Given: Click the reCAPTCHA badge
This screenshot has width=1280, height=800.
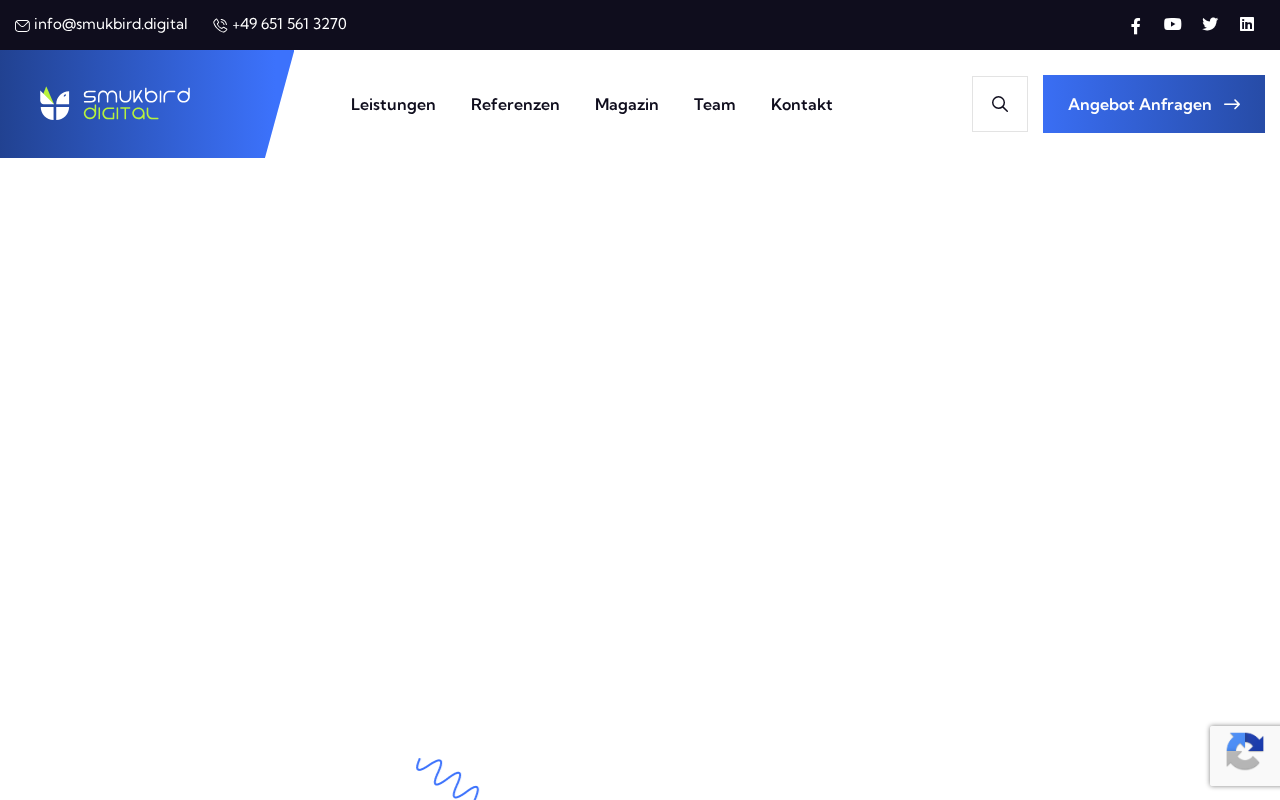Looking at the screenshot, I should [x=1245, y=756].
